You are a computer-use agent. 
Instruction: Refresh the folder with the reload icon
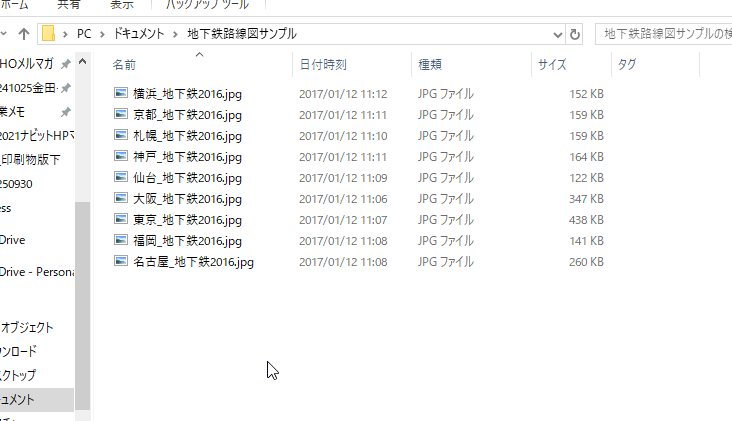pyautogui.click(x=575, y=34)
